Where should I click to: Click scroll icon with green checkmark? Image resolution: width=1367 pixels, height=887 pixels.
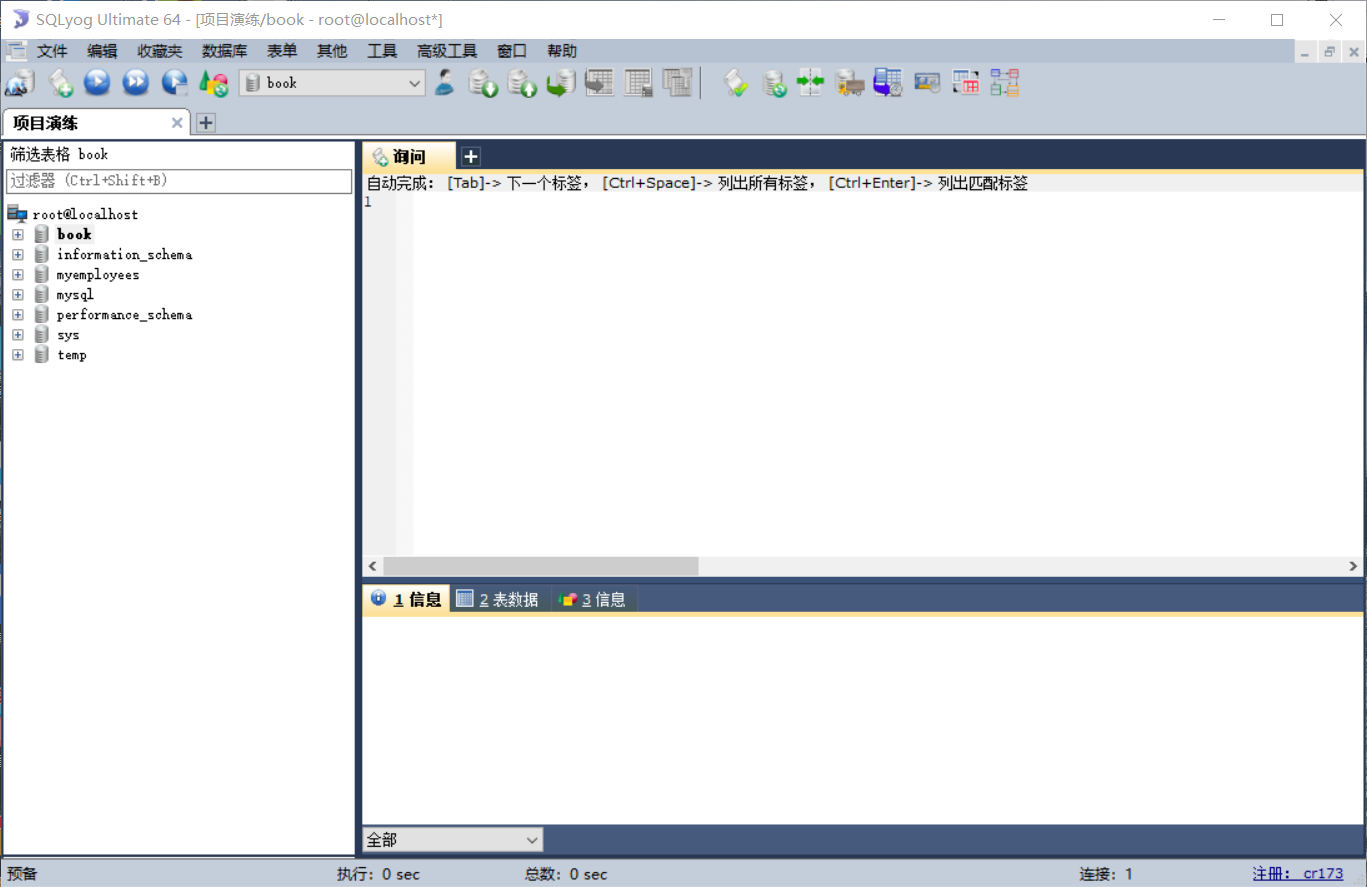coord(736,83)
